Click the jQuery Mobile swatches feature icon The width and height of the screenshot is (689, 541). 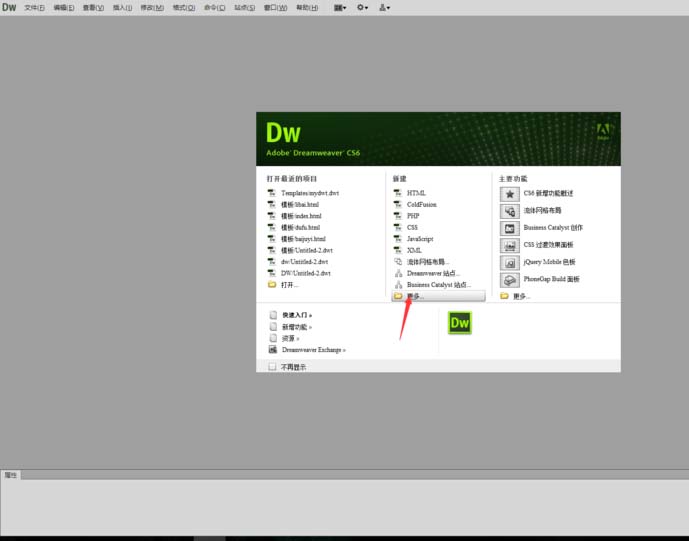[509, 262]
